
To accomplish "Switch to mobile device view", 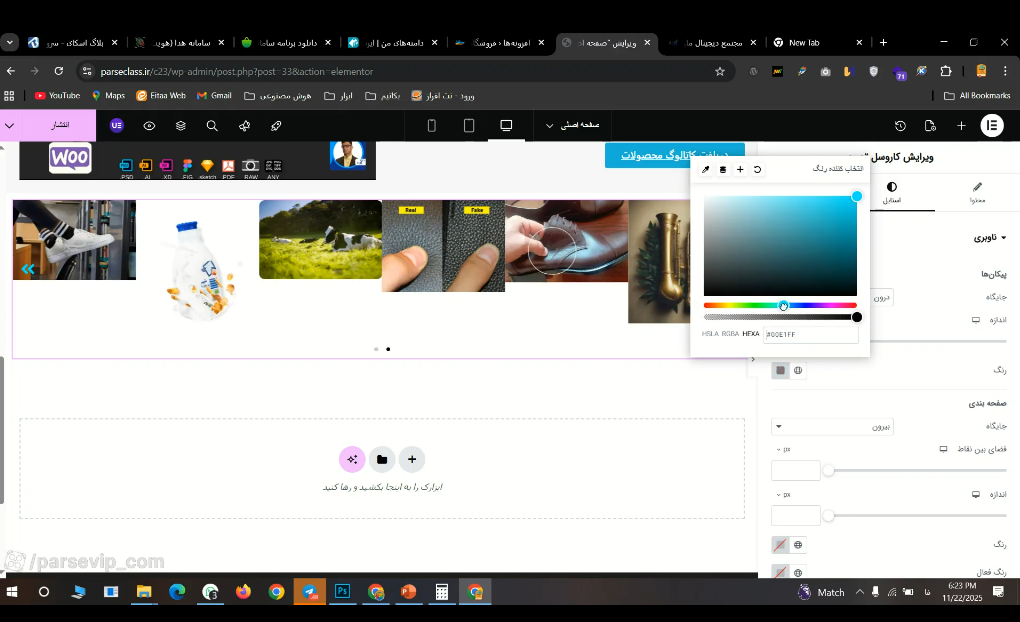I will pos(431,126).
